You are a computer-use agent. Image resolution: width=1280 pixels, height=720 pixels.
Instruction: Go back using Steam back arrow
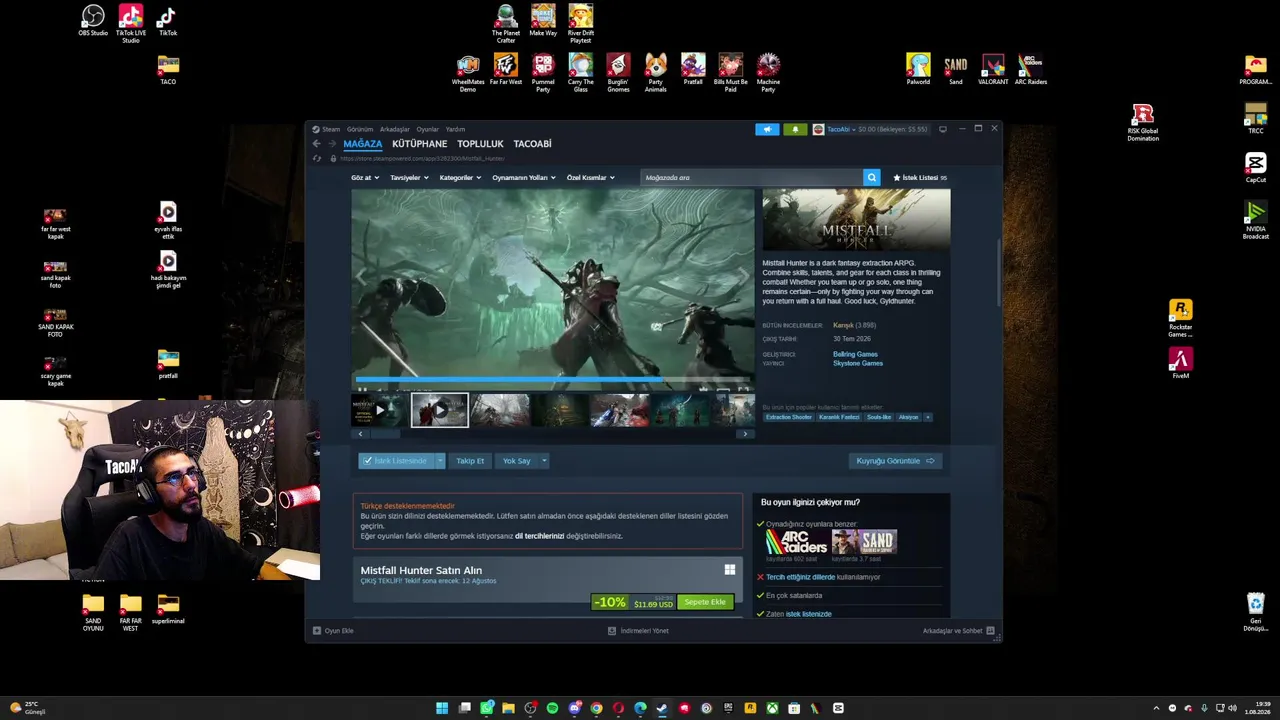click(317, 144)
